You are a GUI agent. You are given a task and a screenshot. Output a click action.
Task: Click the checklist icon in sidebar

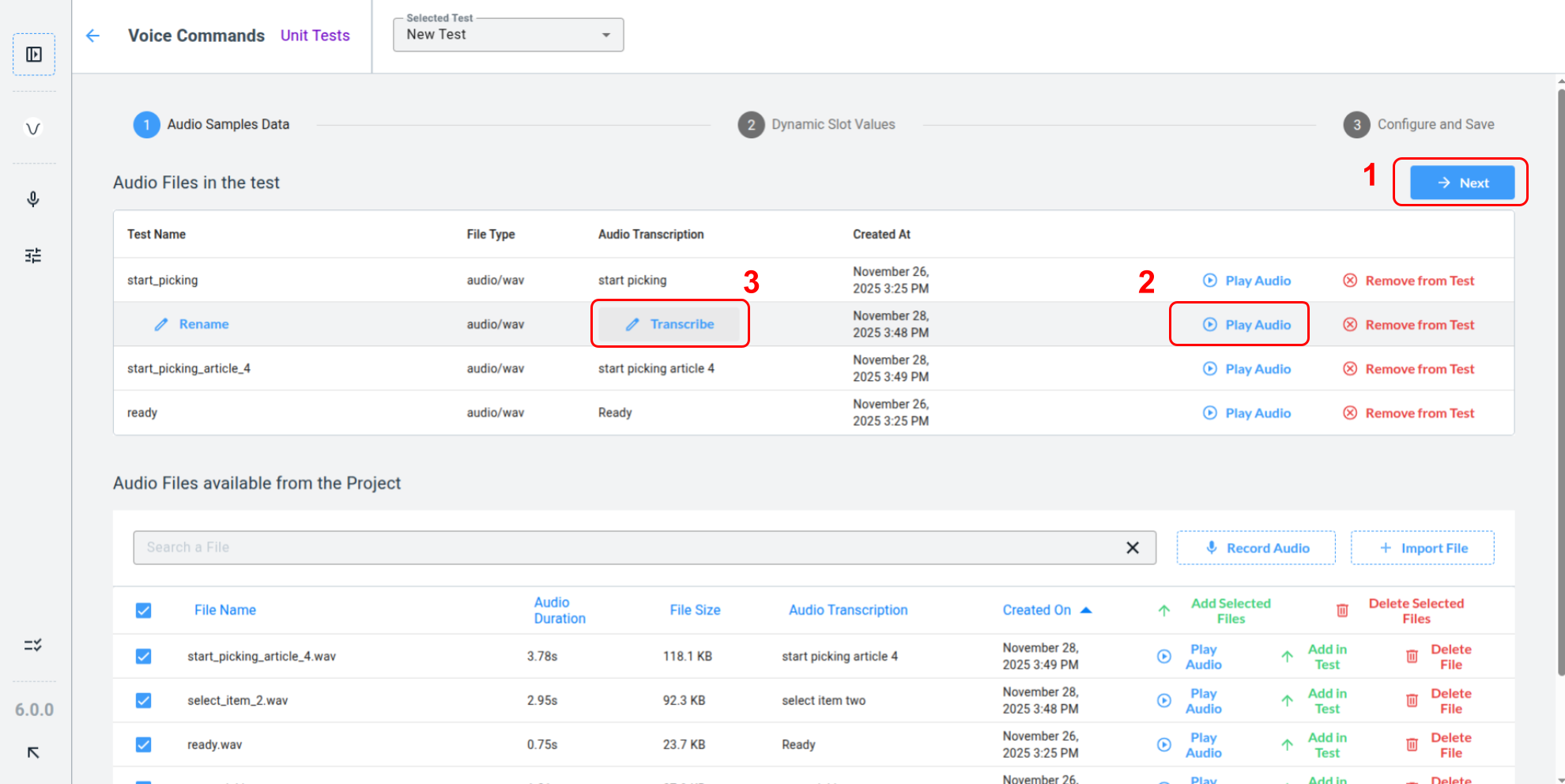pos(33,646)
